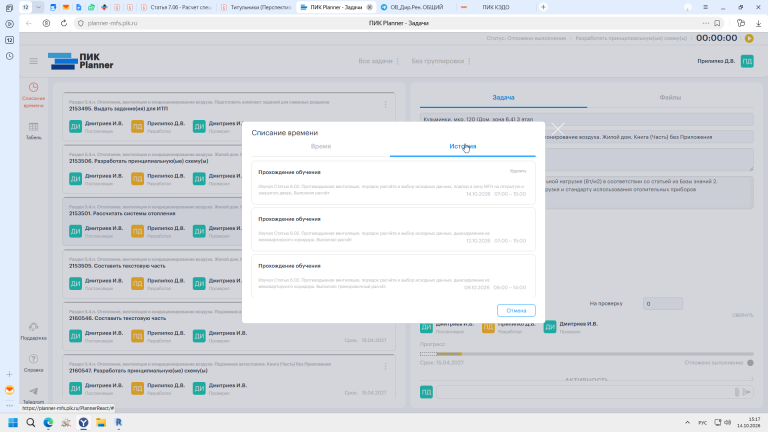768x432 pixels.
Task: Open the Справка help icon
Action: 33,363
